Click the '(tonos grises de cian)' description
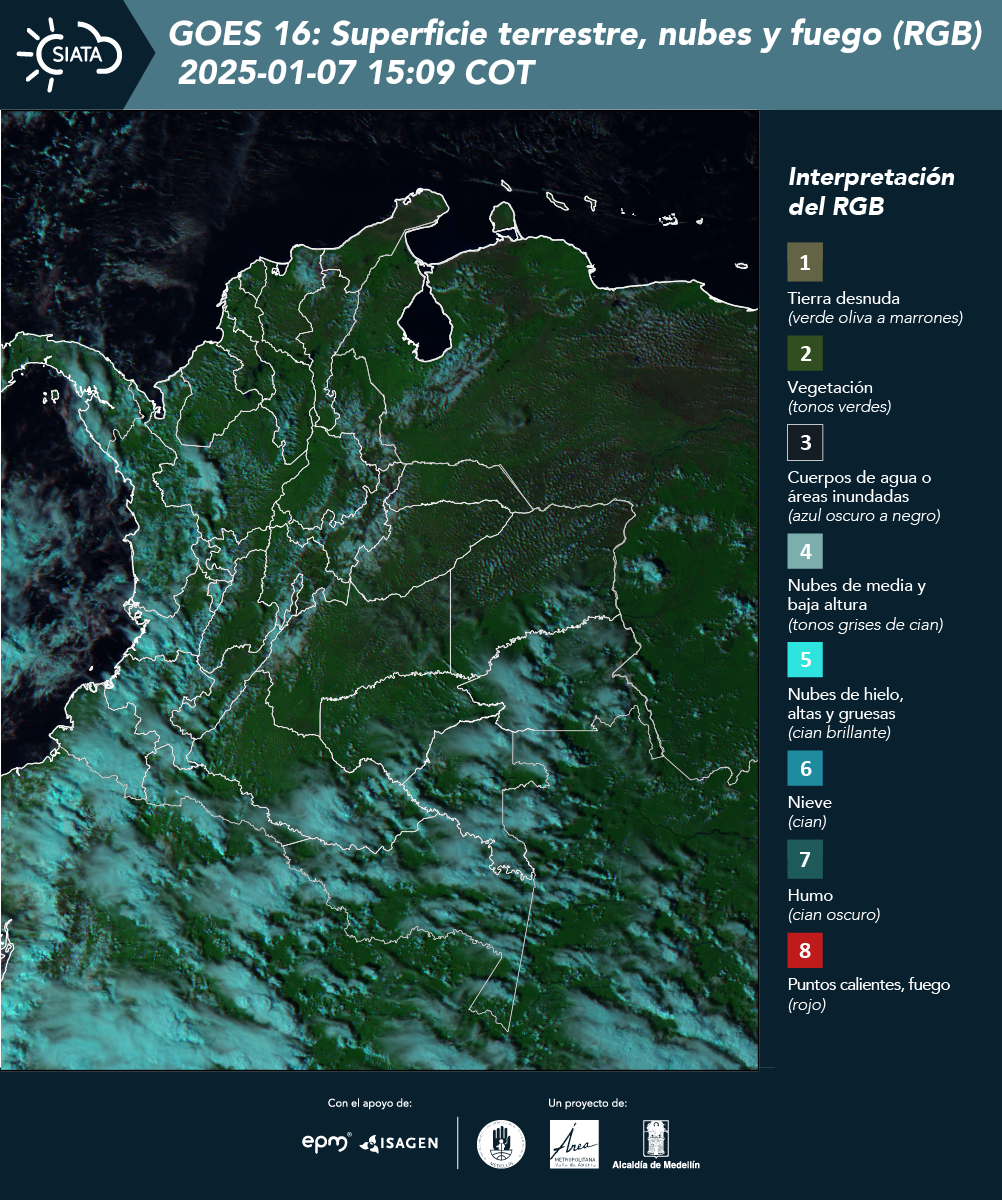This screenshot has height=1200, width=1002. (865, 625)
